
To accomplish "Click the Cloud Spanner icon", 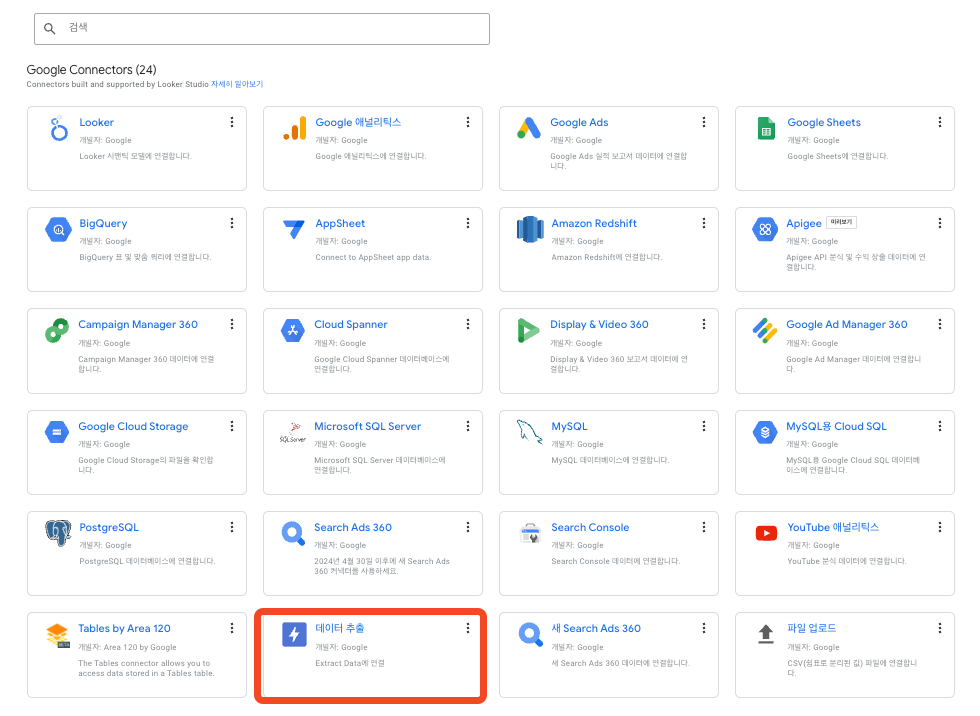I will (x=292, y=331).
